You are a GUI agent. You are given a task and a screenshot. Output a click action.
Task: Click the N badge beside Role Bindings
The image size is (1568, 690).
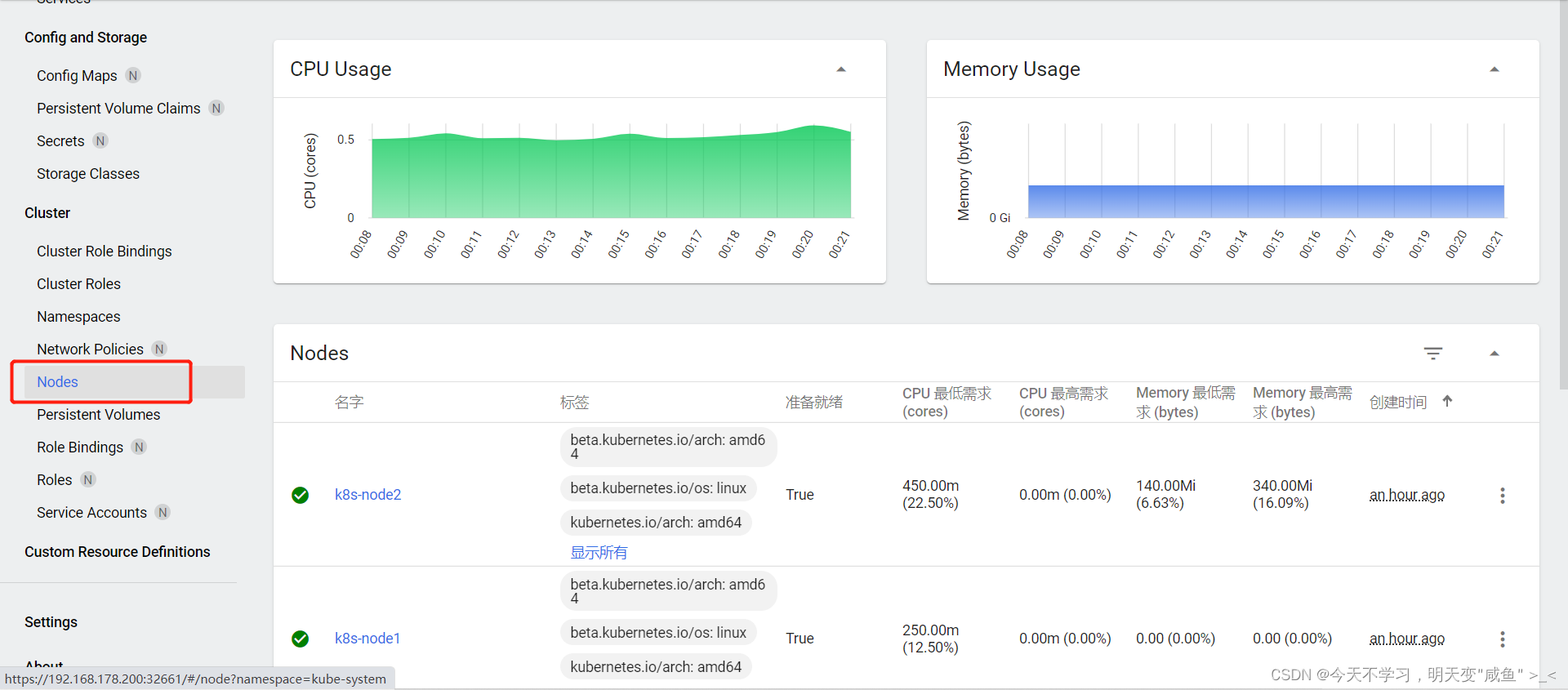139,447
